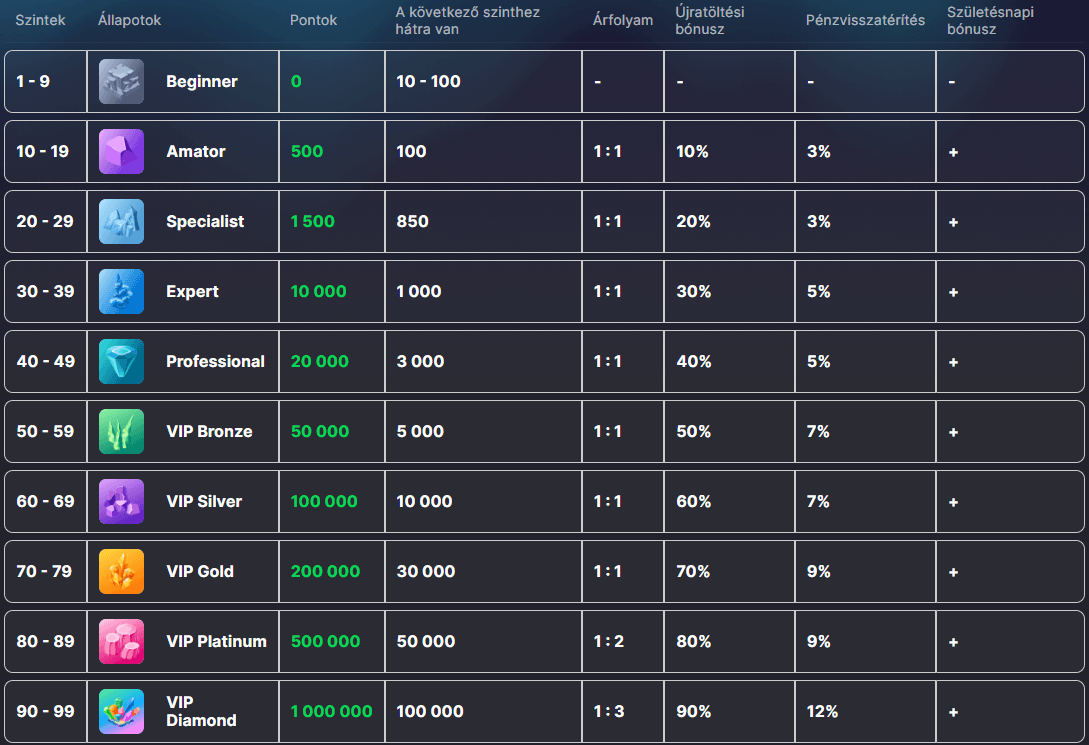Click the Beginner grey stone icon
1089x745 pixels.
click(x=121, y=81)
